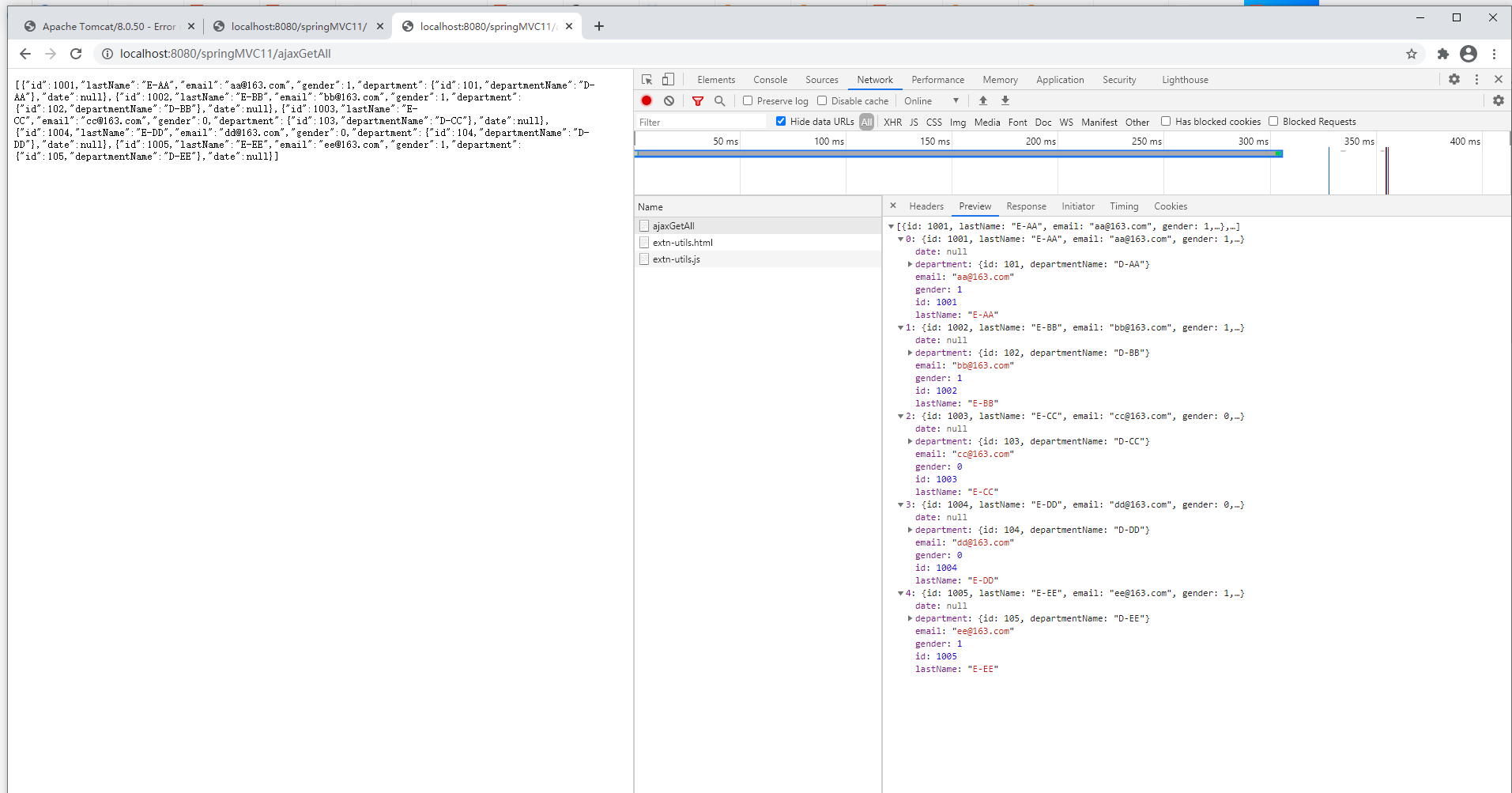
Task: Select extn-utils.js request
Action: click(676, 259)
